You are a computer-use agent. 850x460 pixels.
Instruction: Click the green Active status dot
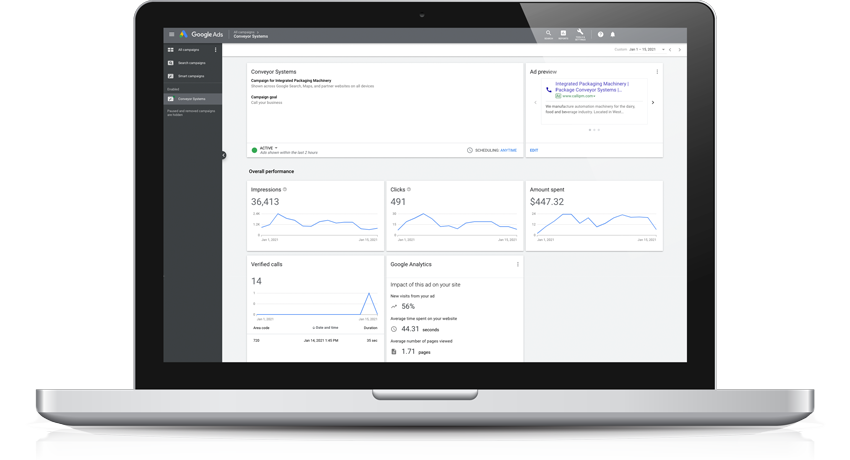point(254,150)
